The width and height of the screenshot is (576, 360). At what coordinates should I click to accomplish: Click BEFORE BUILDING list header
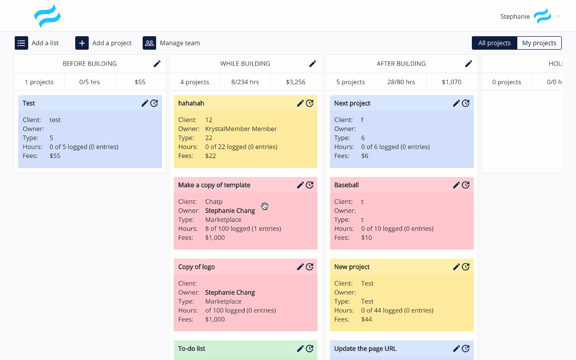[90, 64]
